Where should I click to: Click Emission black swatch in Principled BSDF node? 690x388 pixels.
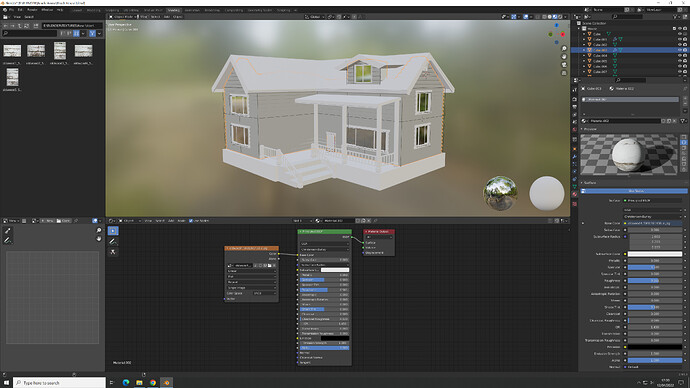(x=335, y=338)
